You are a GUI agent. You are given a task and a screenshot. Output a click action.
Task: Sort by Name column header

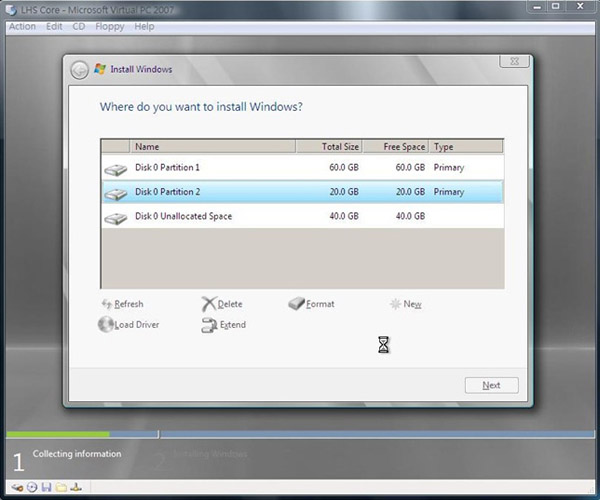[x=212, y=146]
